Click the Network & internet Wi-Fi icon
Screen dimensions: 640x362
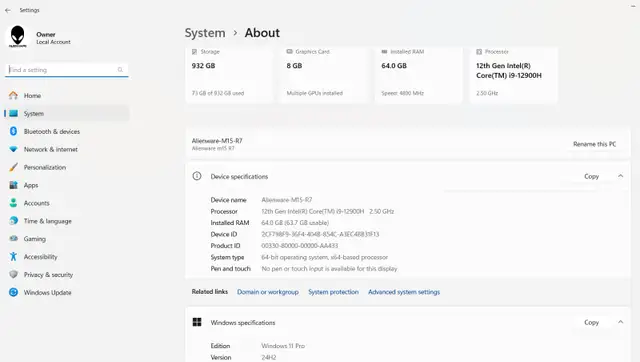point(13,149)
